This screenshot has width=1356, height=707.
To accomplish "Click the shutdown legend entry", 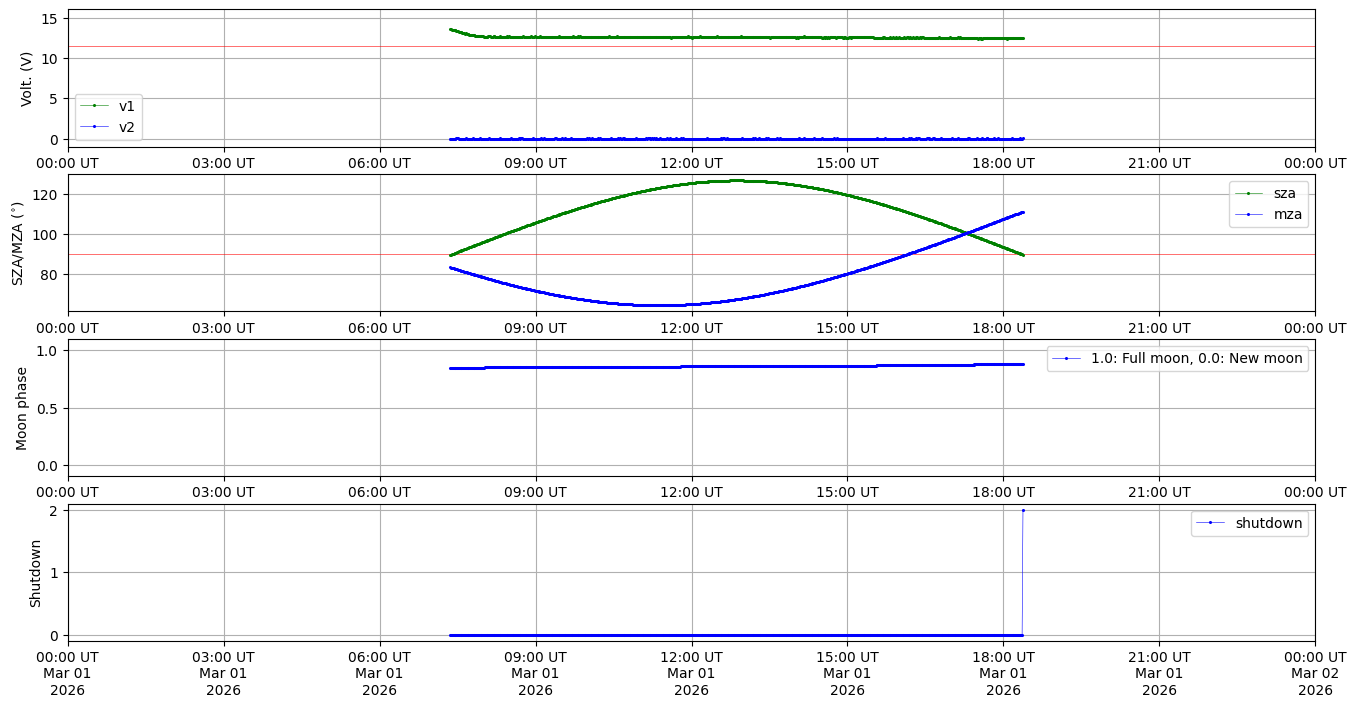I will pyautogui.click(x=1268, y=523).
